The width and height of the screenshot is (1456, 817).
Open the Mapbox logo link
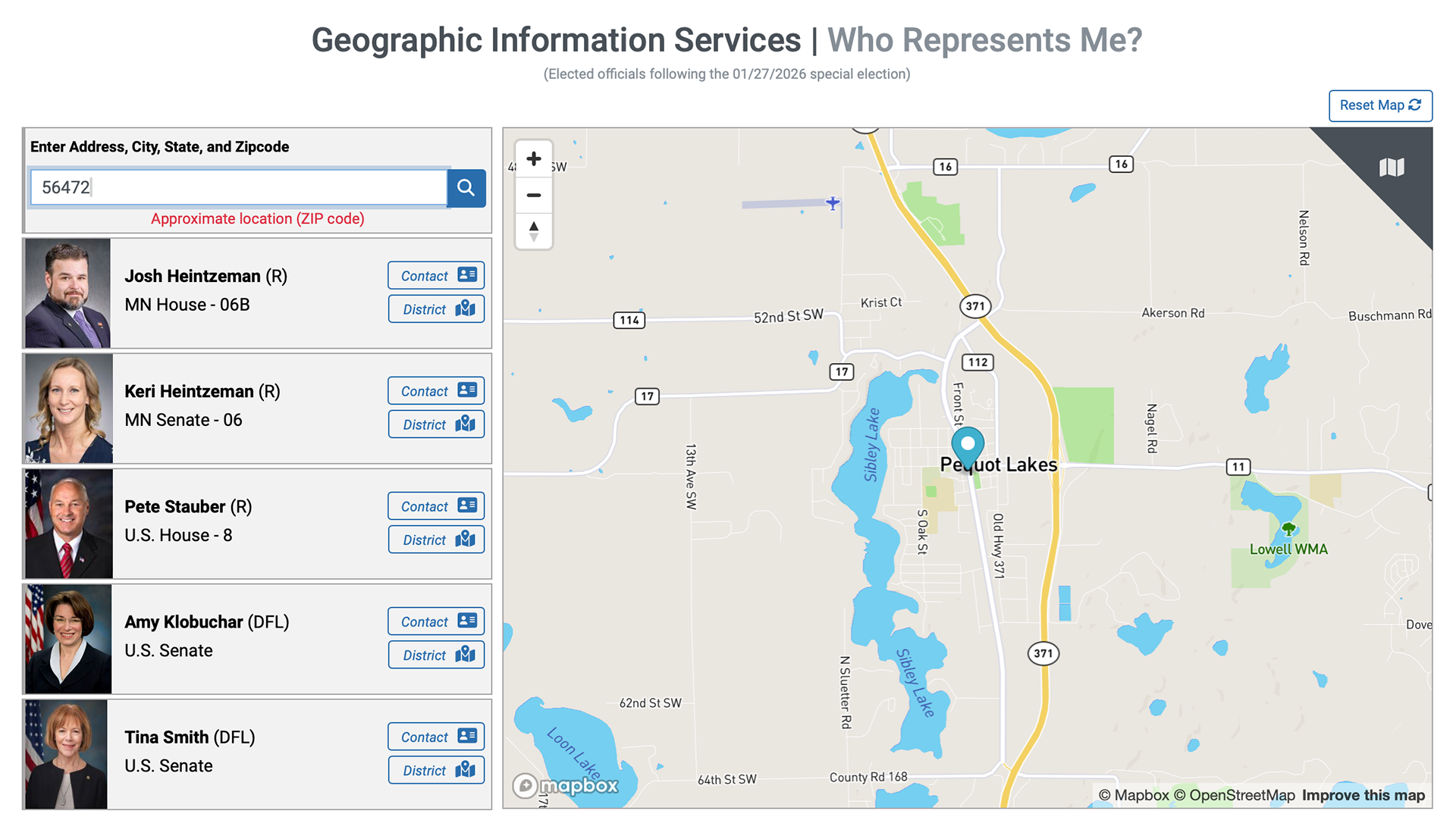566,785
